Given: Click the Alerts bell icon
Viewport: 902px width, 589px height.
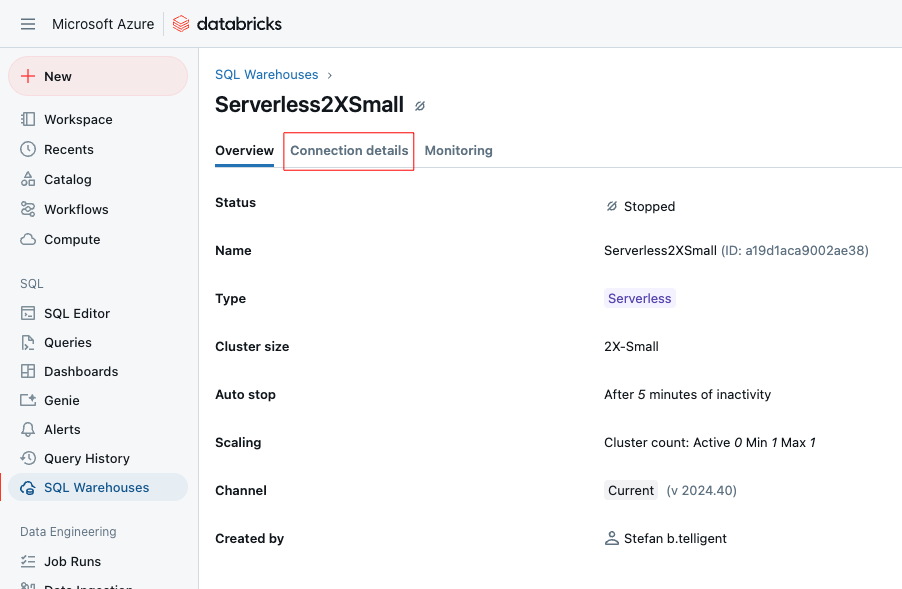Looking at the screenshot, I should coord(28,429).
